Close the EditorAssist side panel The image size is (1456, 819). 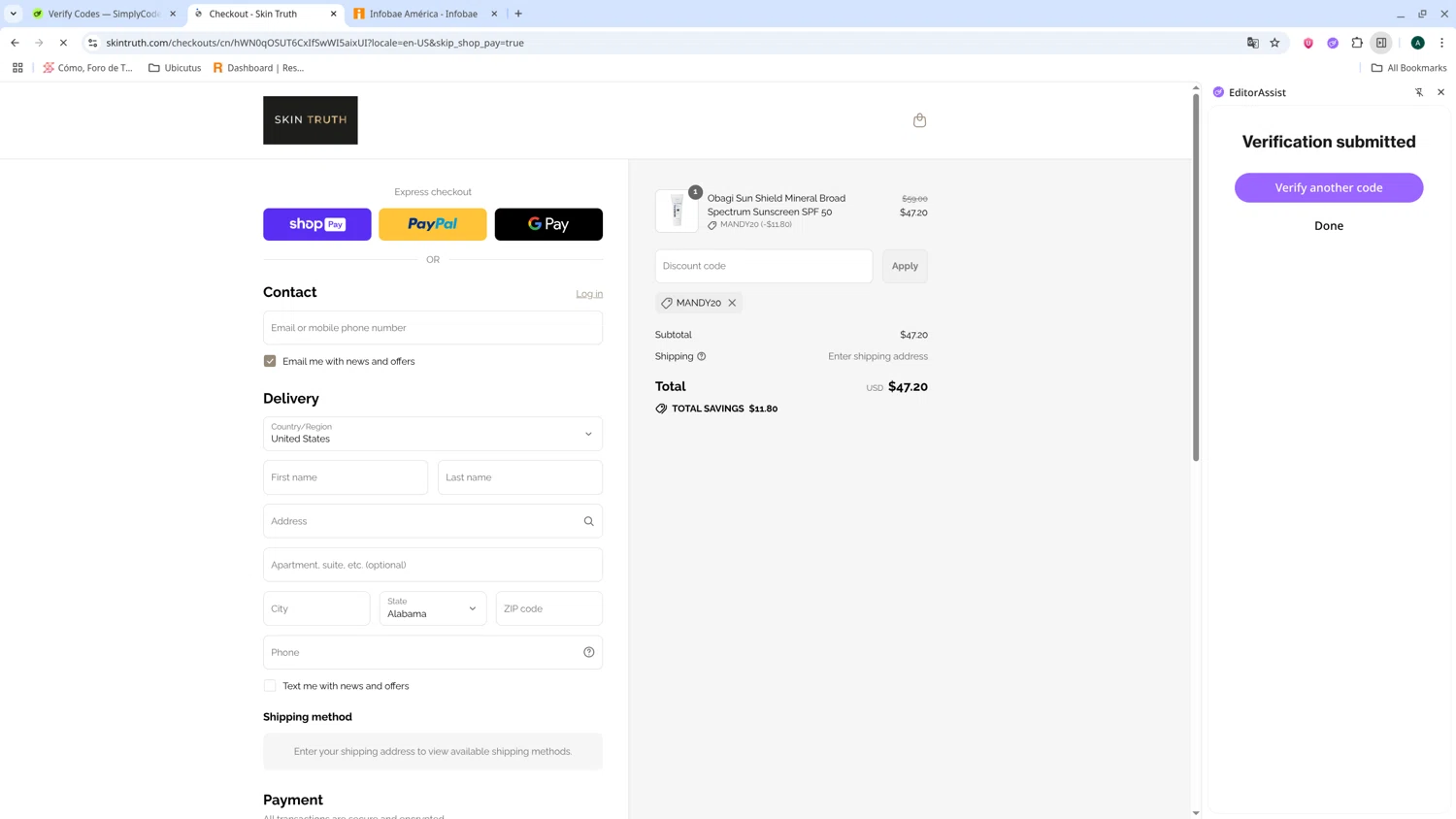click(x=1440, y=92)
